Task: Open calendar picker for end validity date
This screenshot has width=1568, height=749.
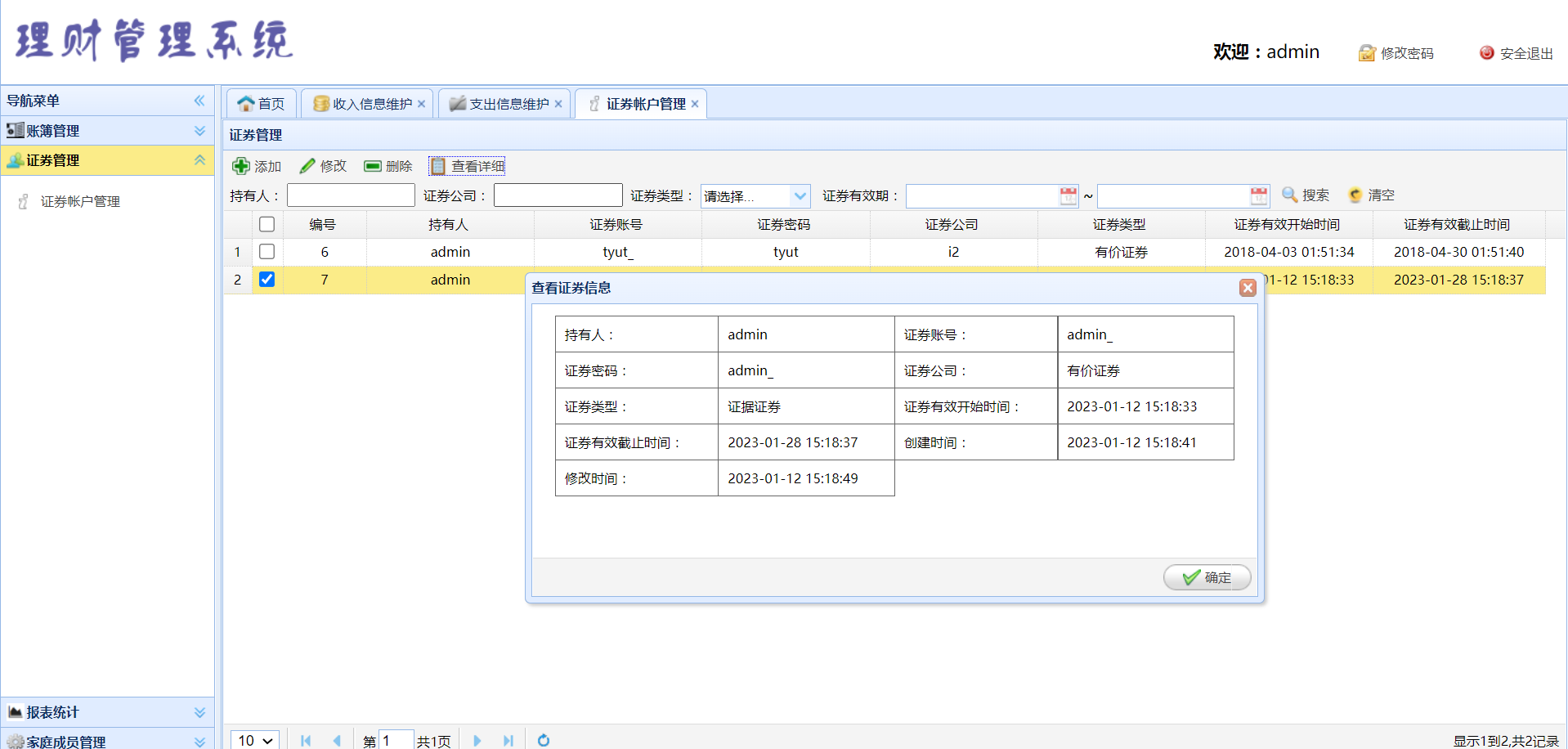Action: pyautogui.click(x=1259, y=195)
